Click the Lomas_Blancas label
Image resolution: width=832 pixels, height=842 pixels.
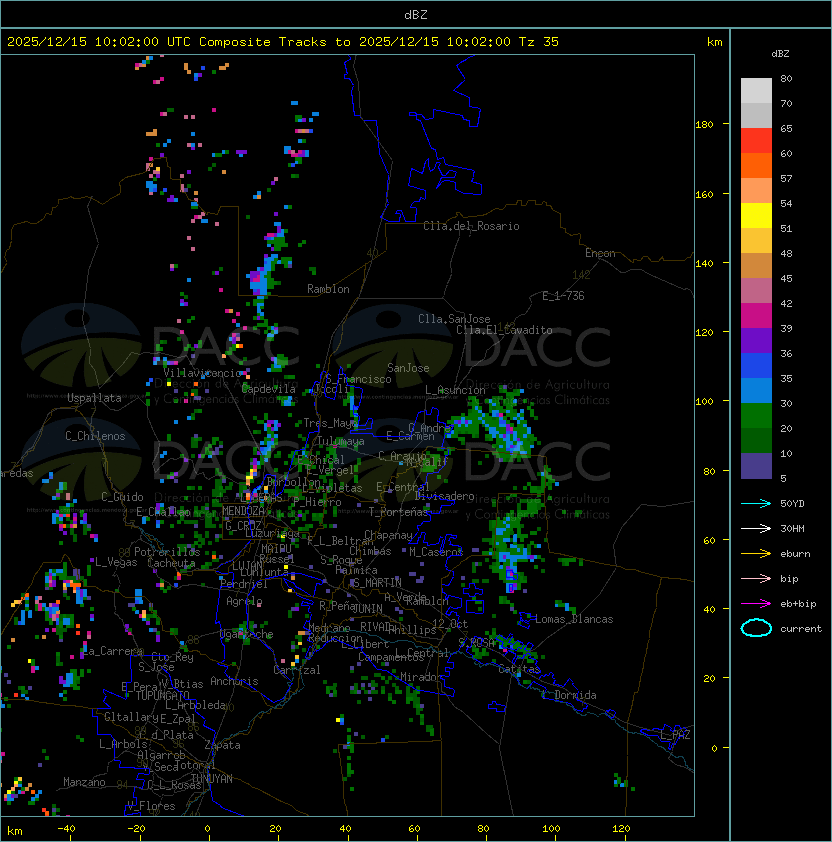pos(574,619)
